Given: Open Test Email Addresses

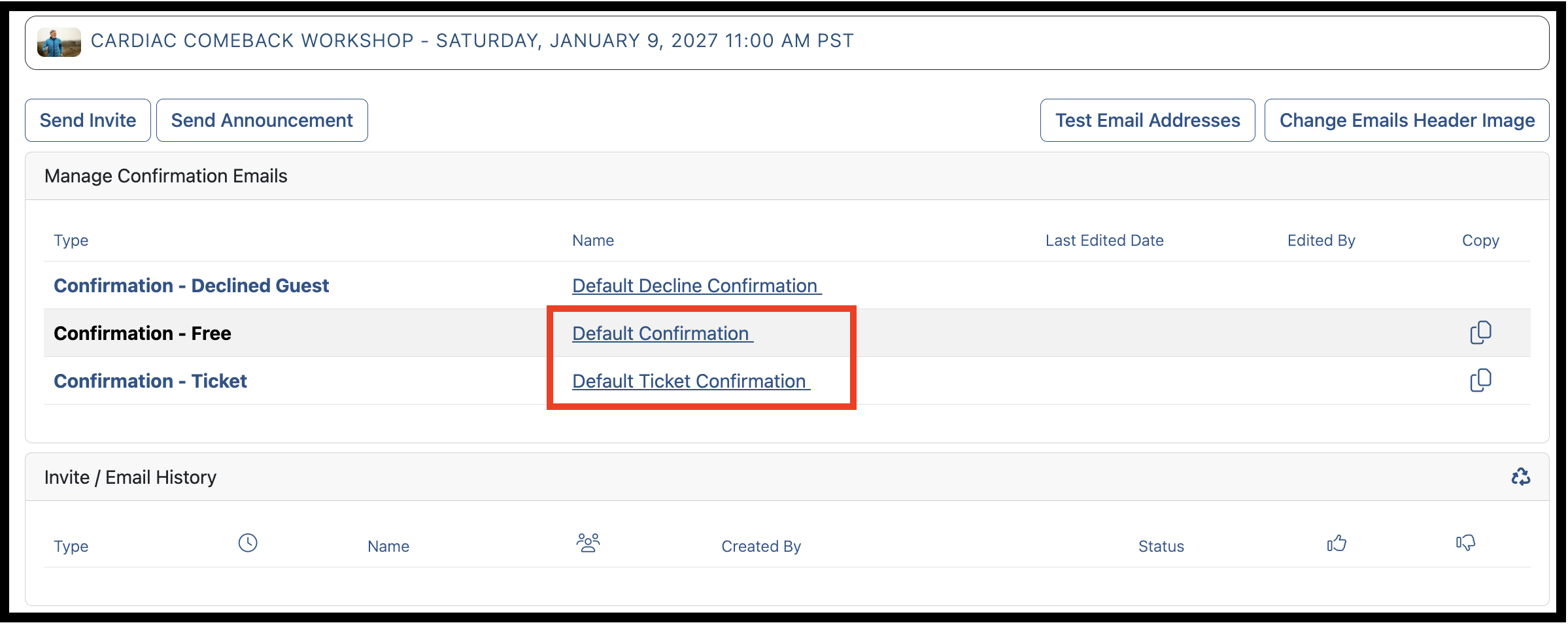Looking at the screenshot, I should [x=1148, y=120].
